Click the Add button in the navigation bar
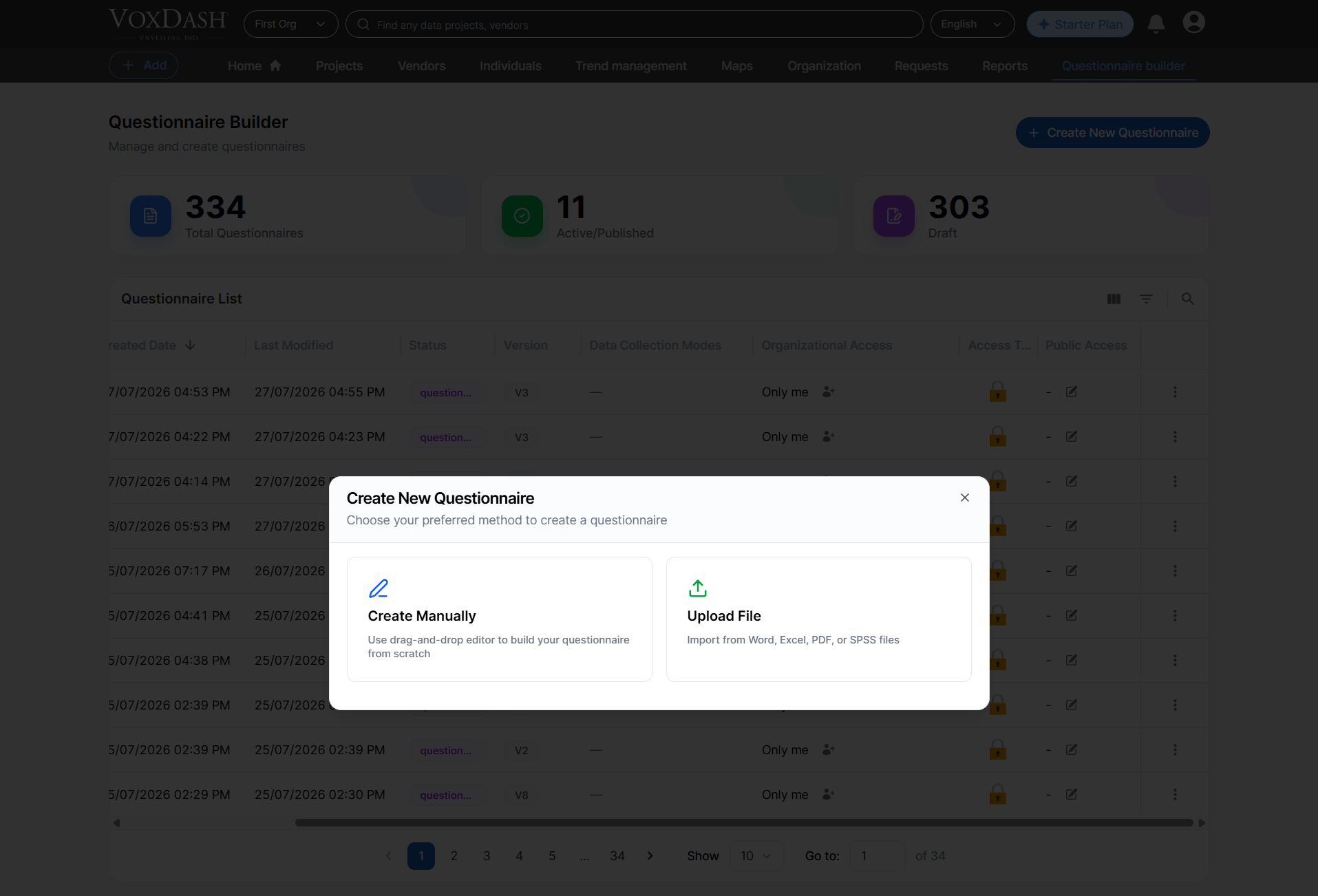 click(x=143, y=65)
